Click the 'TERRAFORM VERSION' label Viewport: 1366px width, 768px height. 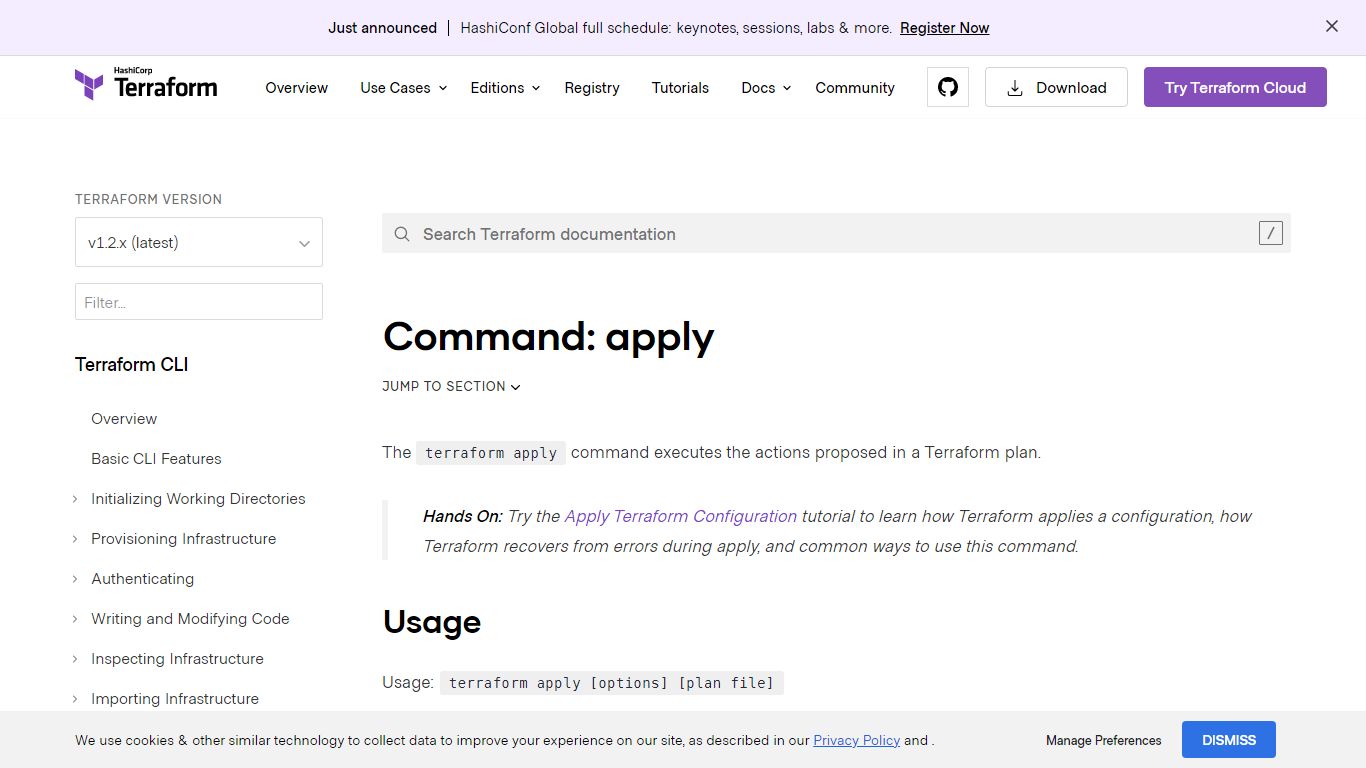148,199
